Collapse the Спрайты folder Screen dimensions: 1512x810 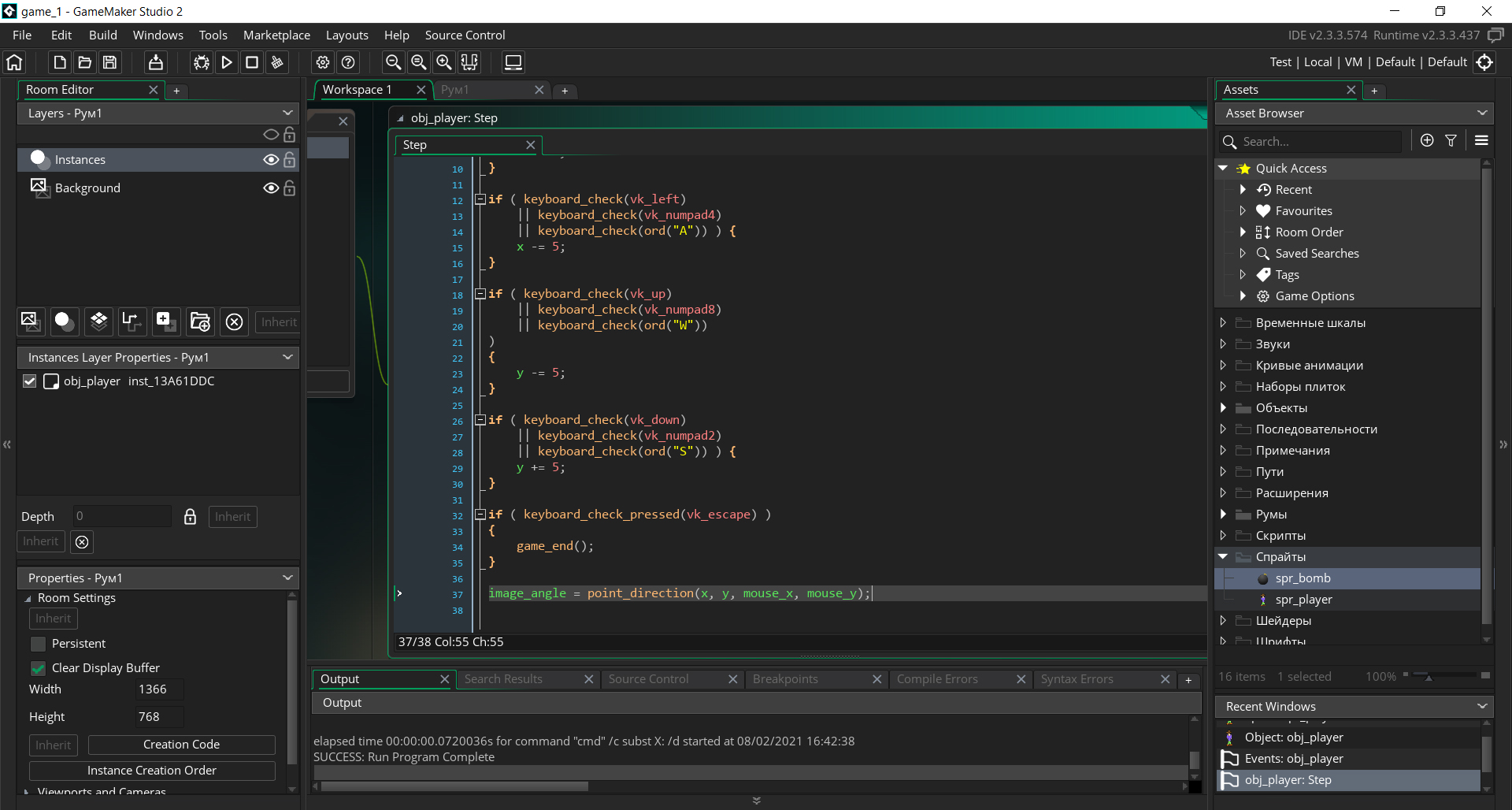click(1223, 556)
